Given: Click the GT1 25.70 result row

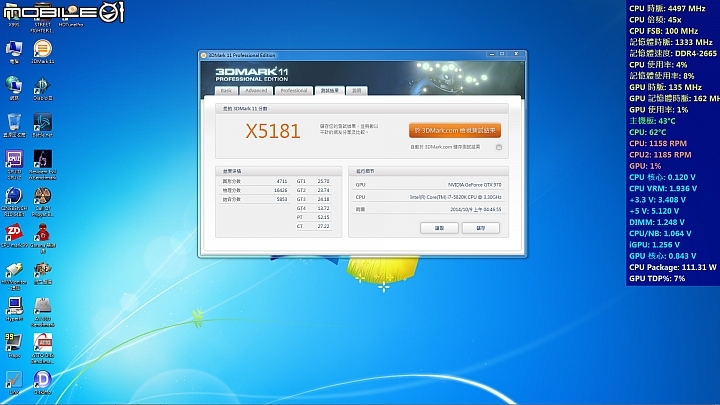Looking at the screenshot, I should 313,181.
